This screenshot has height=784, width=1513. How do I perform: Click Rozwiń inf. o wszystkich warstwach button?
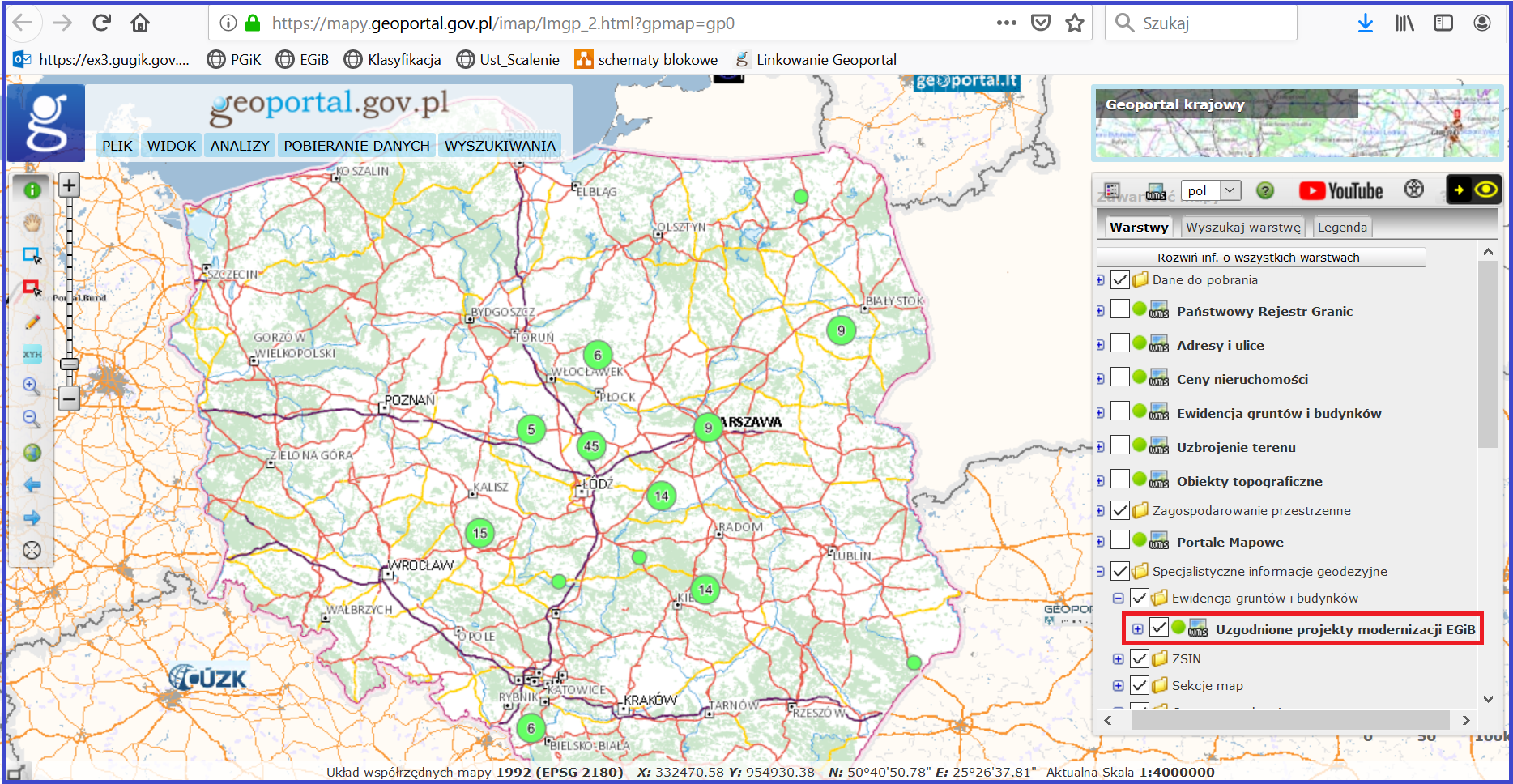tap(1260, 258)
